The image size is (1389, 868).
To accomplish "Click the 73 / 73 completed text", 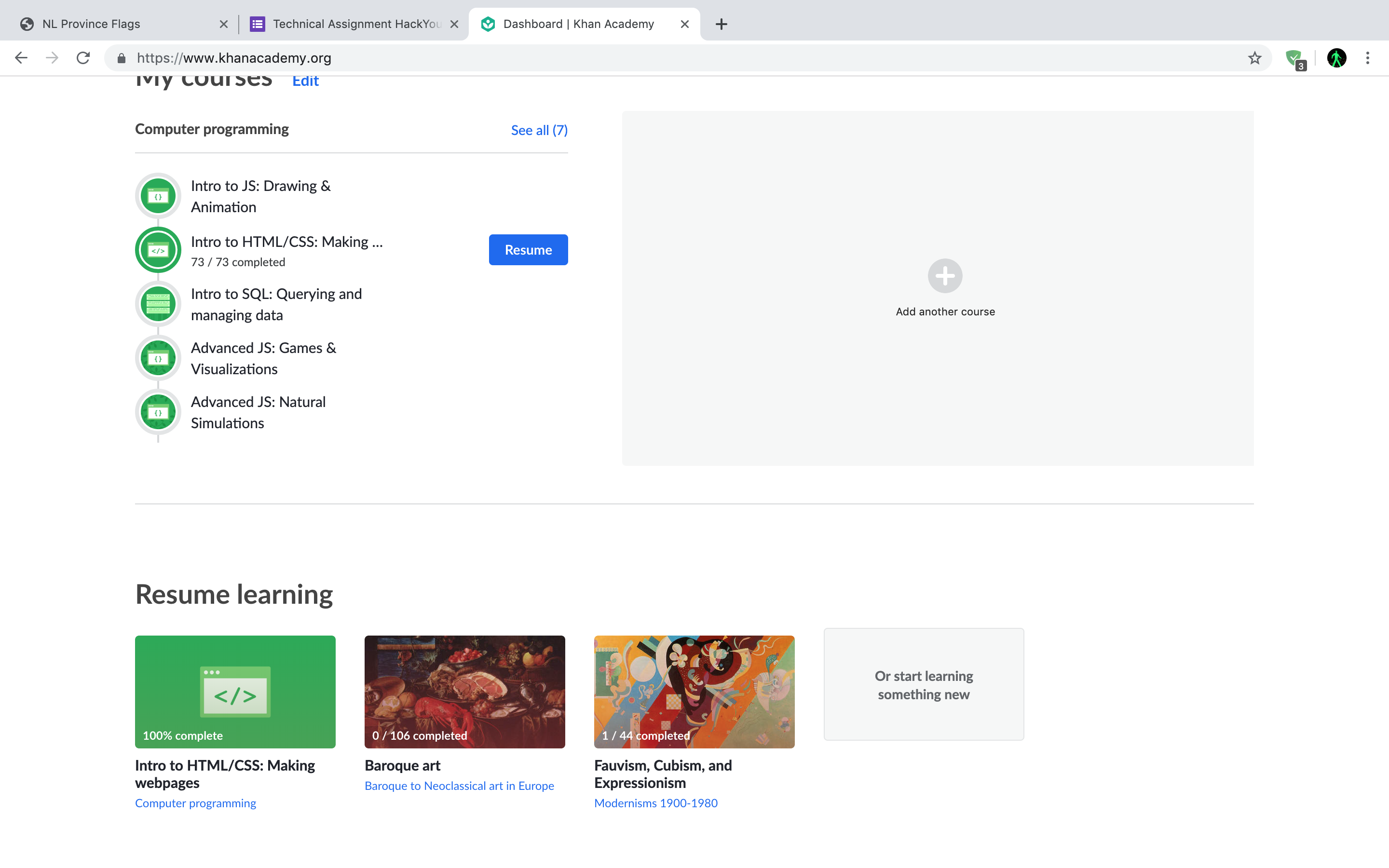I will coord(238,262).
